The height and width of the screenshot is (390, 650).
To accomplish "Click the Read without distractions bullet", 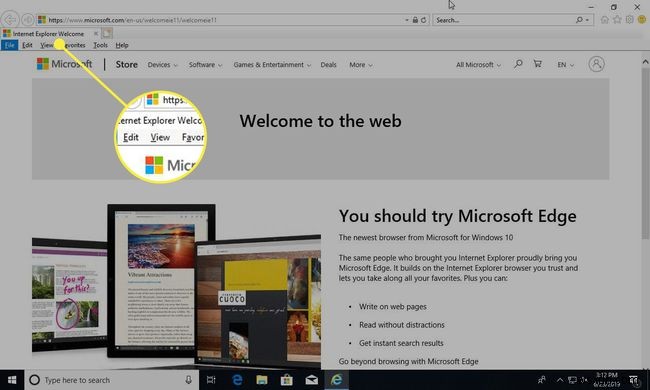I will click(x=402, y=325).
